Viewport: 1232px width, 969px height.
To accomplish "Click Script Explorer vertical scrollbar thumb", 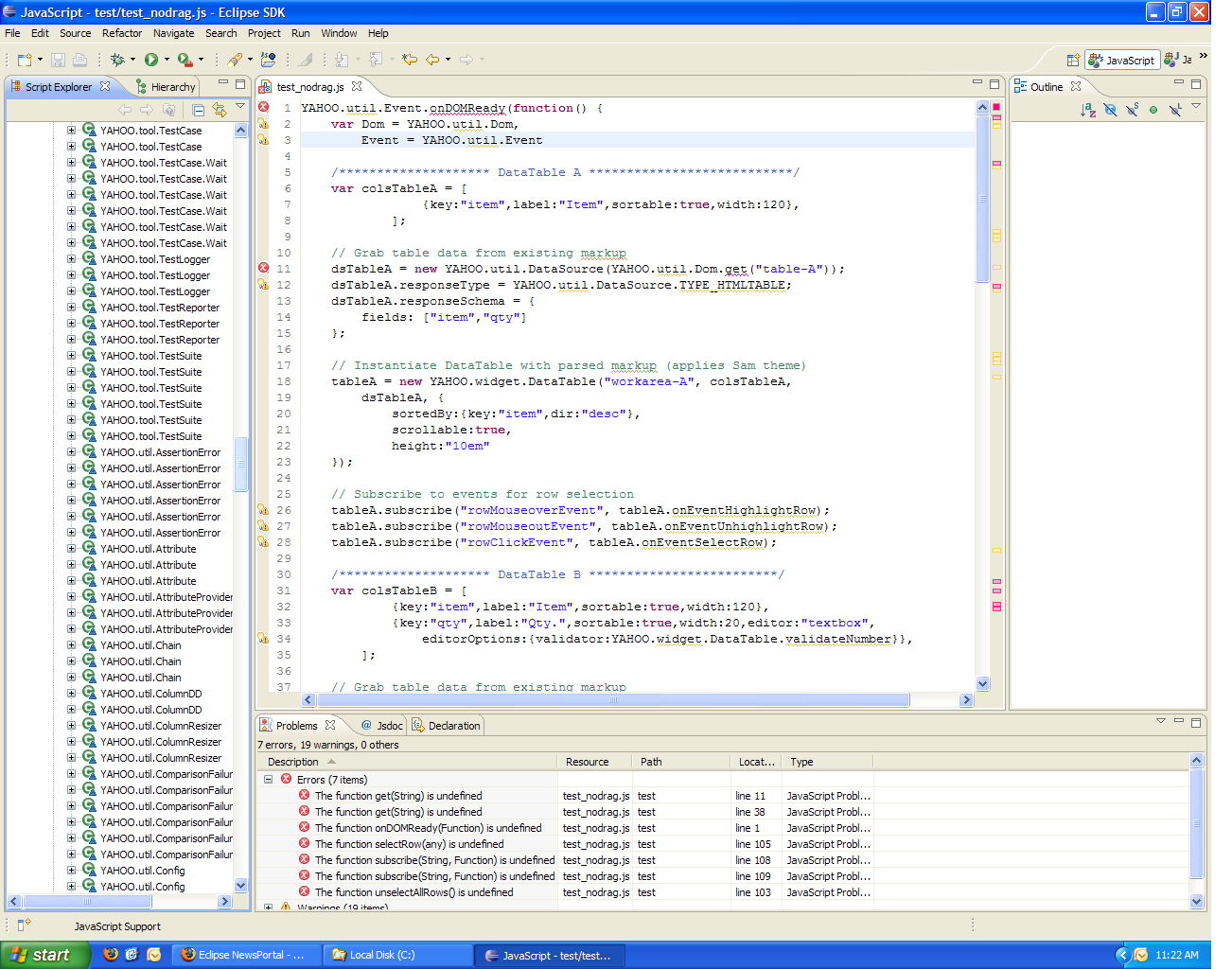I will pyautogui.click(x=240, y=464).
